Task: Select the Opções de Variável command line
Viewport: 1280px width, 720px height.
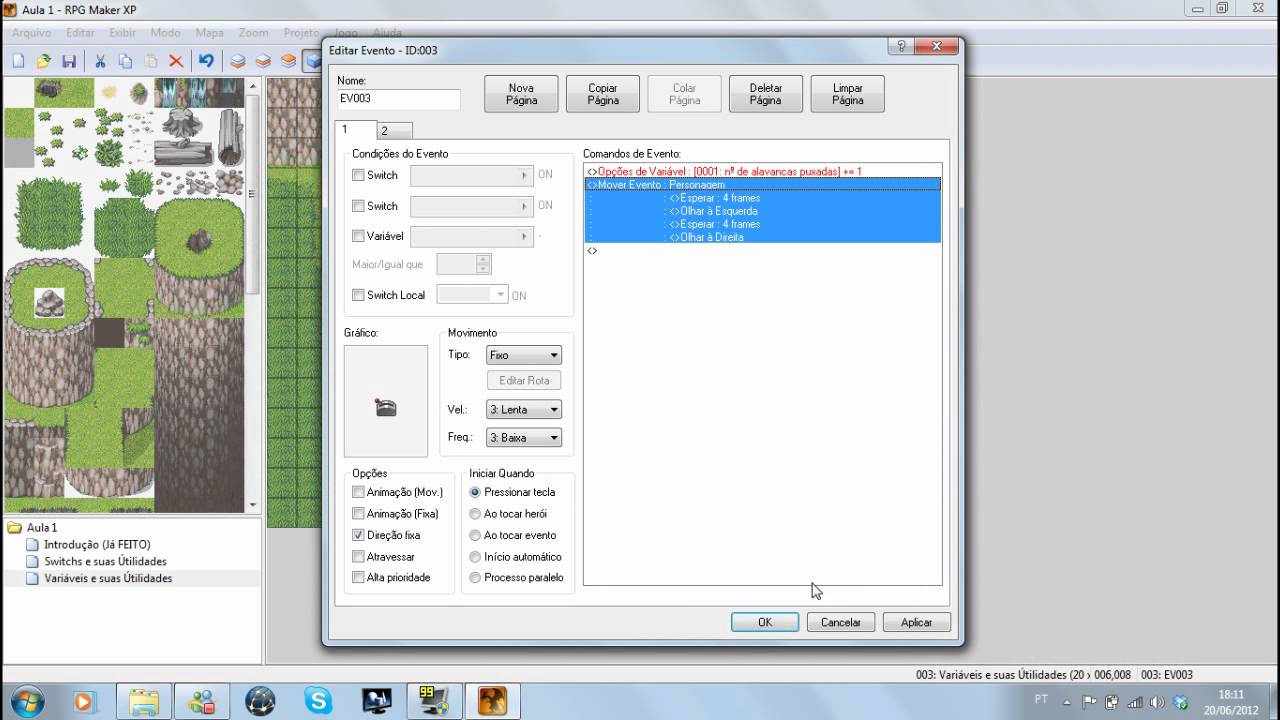Action: pyautogui.click(x=763, y=172)
